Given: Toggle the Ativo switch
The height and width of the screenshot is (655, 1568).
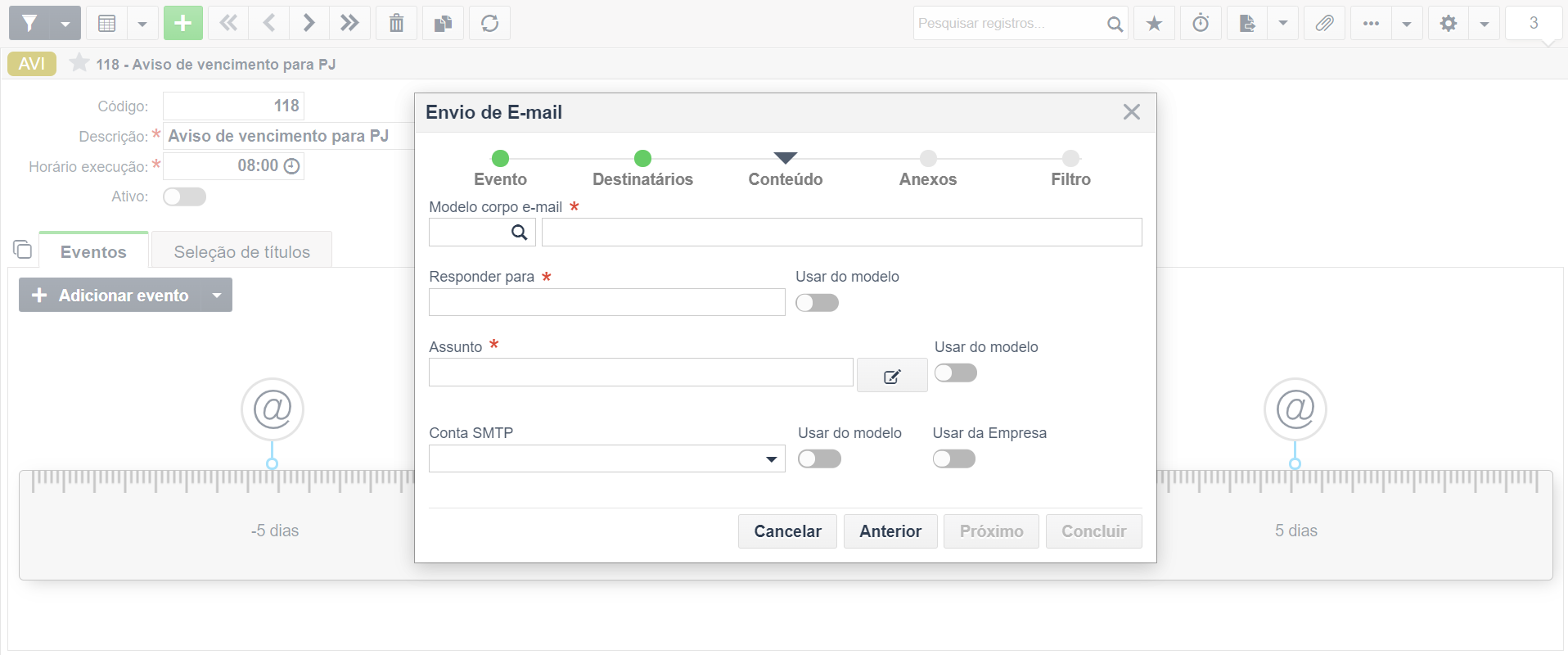Looking at the screenshot, I should pyautogui.click(x=184, y=196).
